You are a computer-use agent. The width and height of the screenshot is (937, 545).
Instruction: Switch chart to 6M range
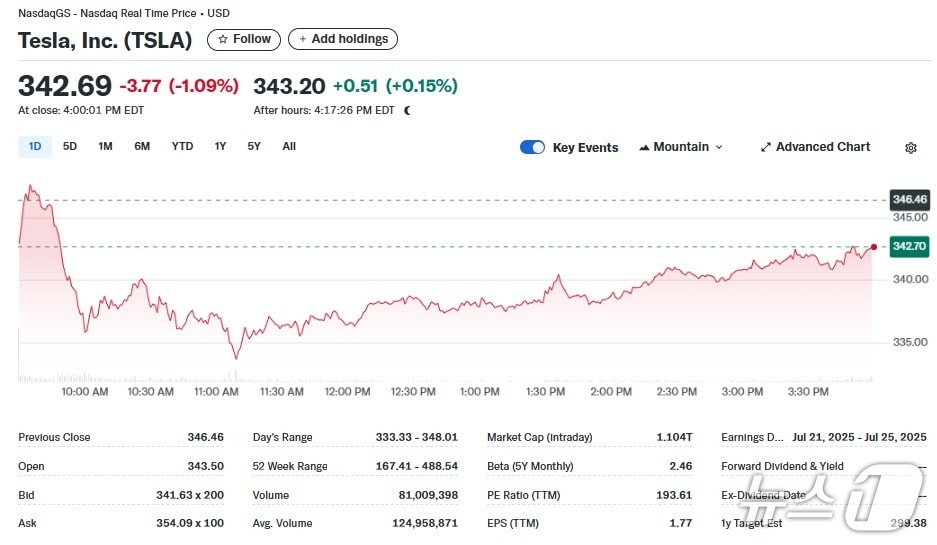click(142, 147)
